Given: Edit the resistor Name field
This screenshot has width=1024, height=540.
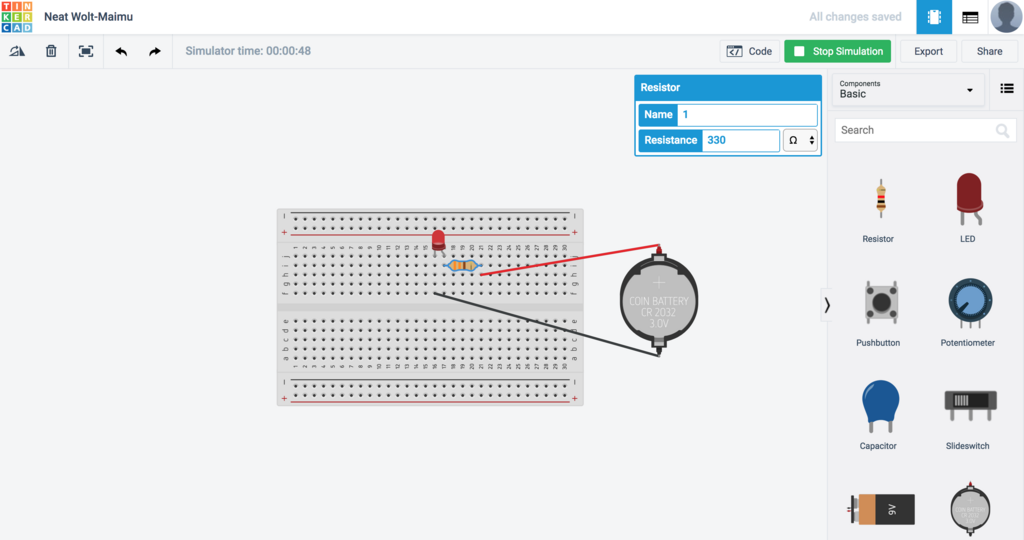Looking at the screenshot, I should 747,115.
